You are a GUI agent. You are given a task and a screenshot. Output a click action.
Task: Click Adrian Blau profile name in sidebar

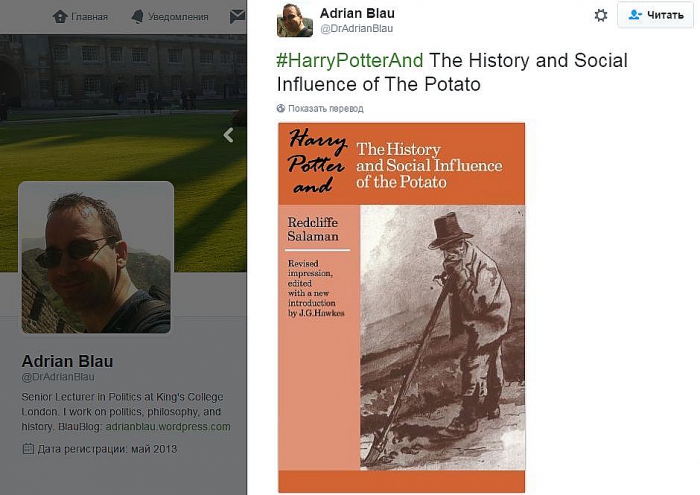coord(67,361)
